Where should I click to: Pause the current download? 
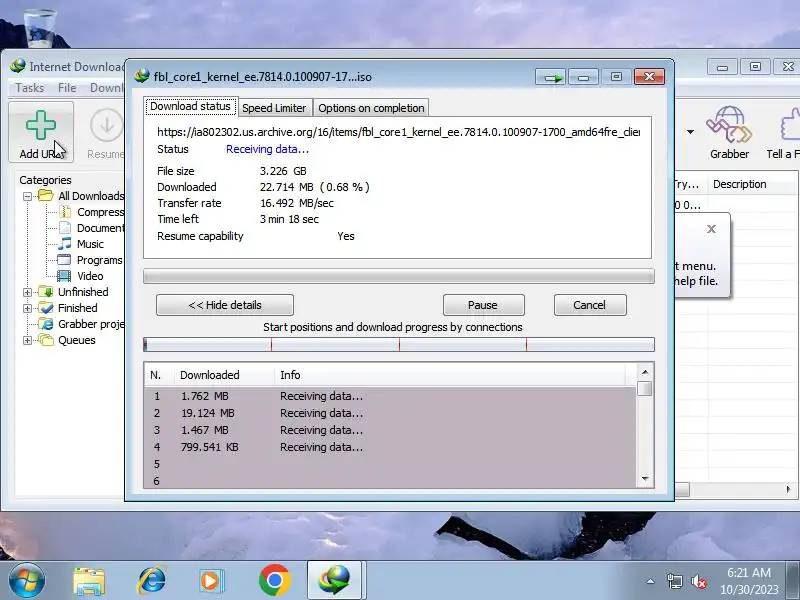(483, 305)
